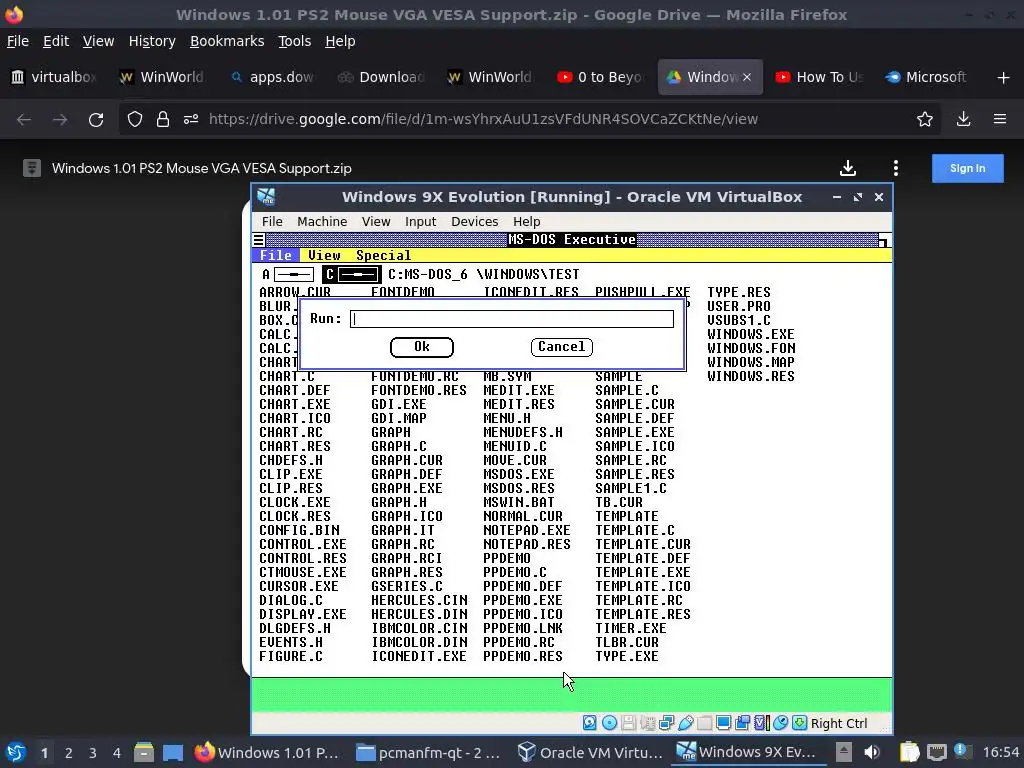This screenshot has width=1024, height=768.
Task: Download the zip file from Google Drive
Action: tap(848, 168)
